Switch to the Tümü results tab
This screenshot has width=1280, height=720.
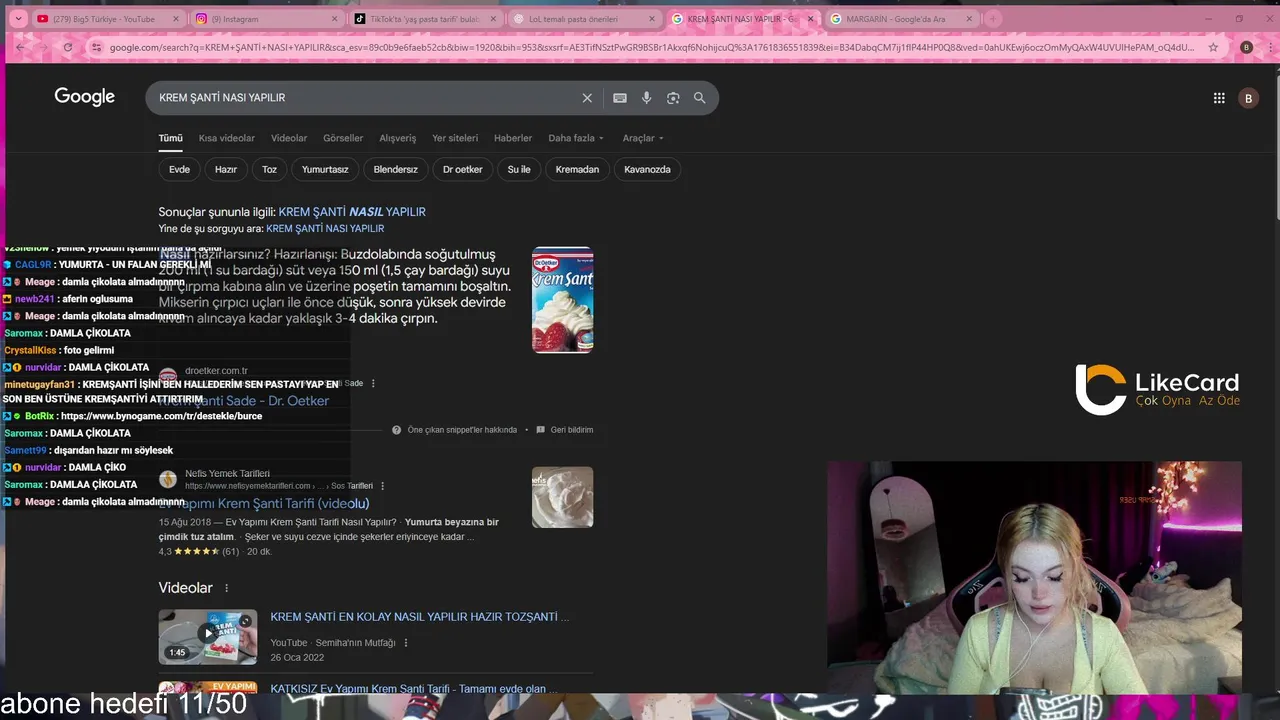coord(171,138)
